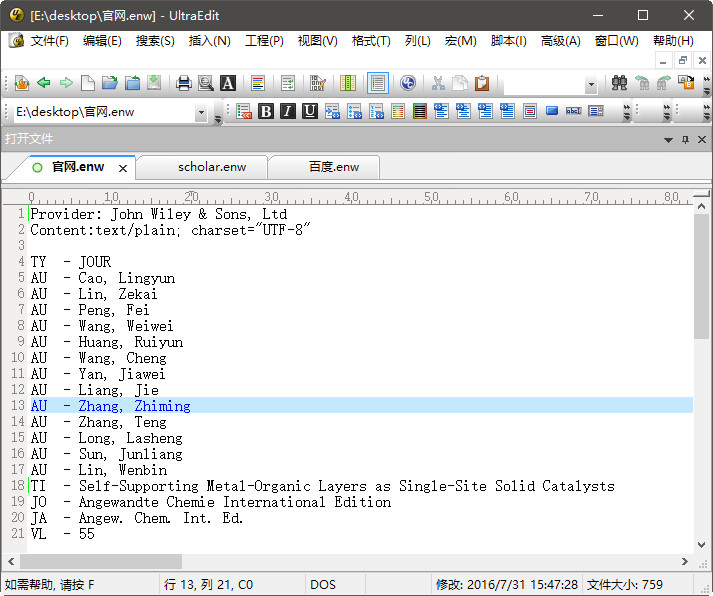
Task: Open the 文件(F) menu
Action: pyautogui.click(x=50, y=41)
